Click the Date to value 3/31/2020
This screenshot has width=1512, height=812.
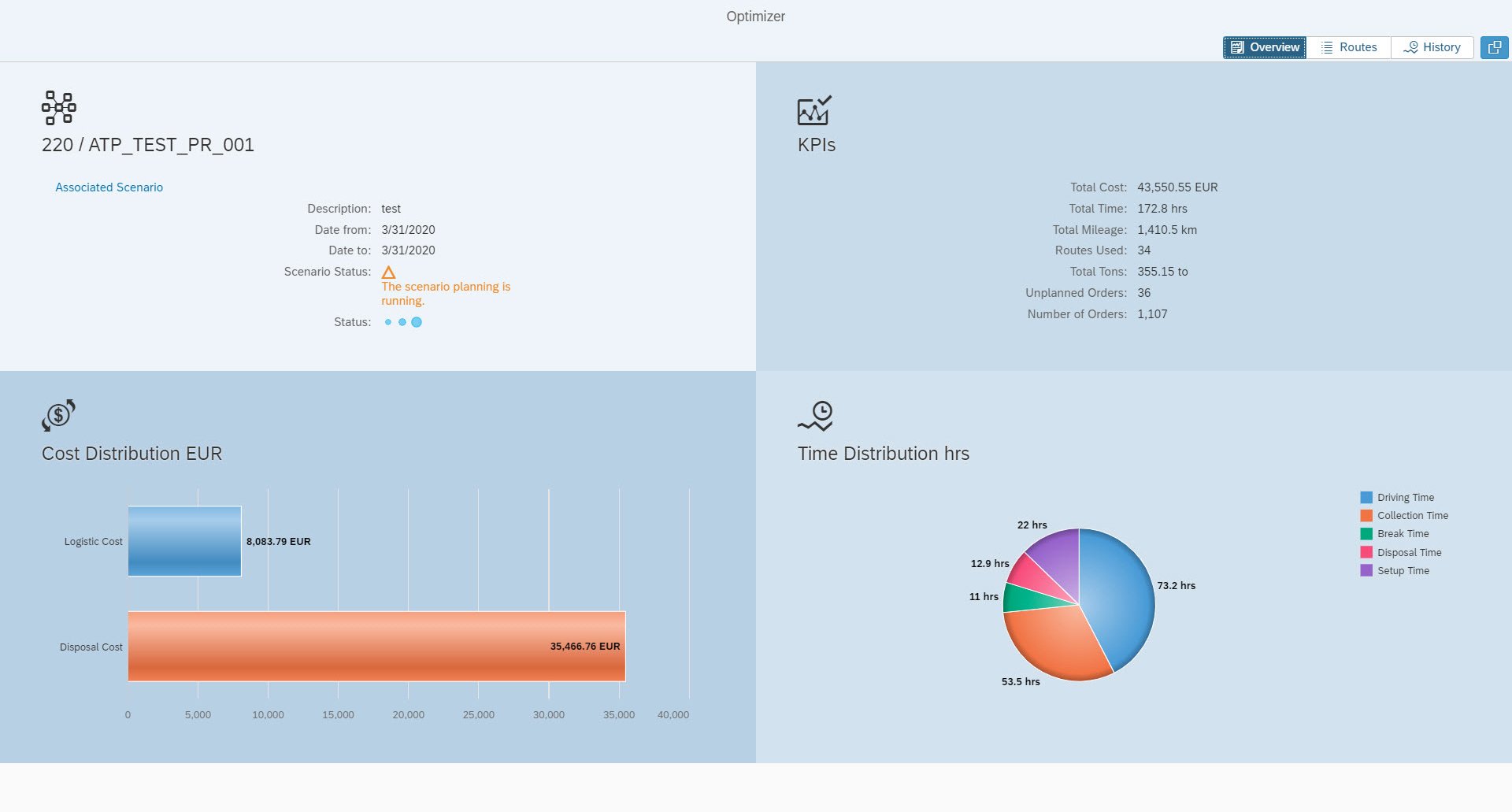tap(408, 250)
